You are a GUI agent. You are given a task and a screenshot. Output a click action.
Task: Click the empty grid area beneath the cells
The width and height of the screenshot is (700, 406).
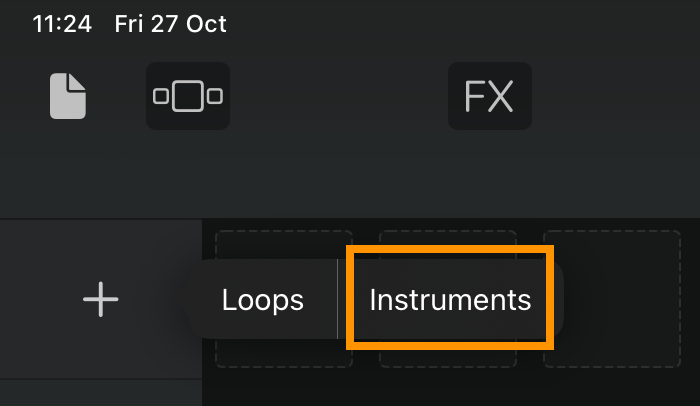(451, 389)
